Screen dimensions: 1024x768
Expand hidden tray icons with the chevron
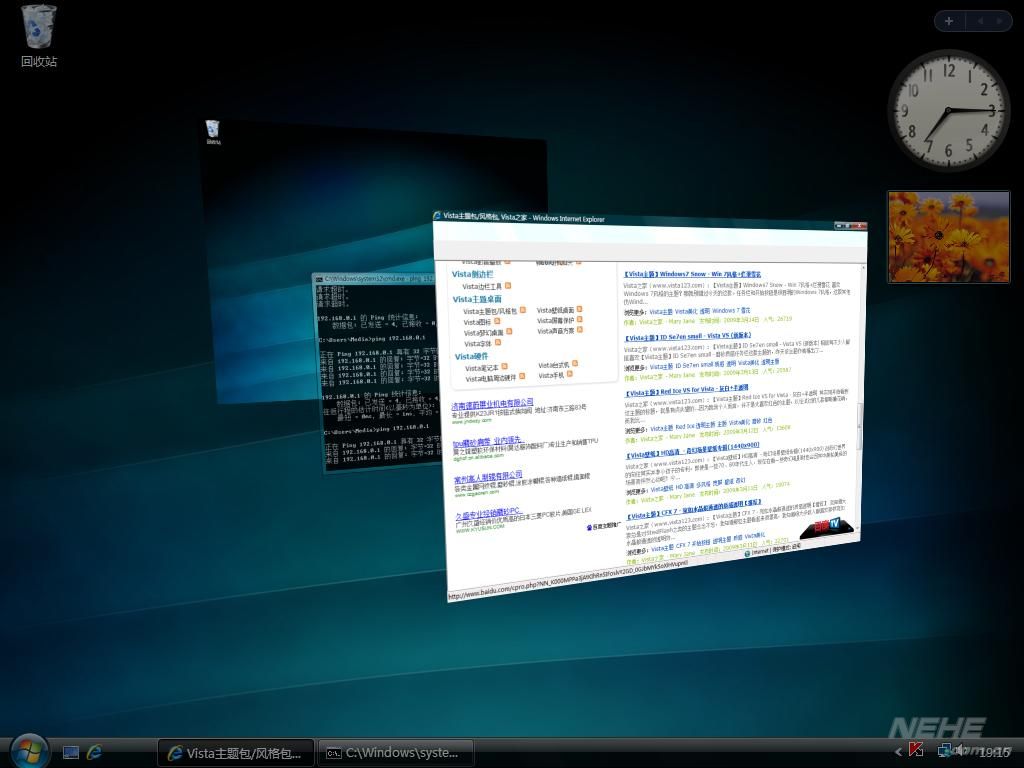(x=899, y=752)
